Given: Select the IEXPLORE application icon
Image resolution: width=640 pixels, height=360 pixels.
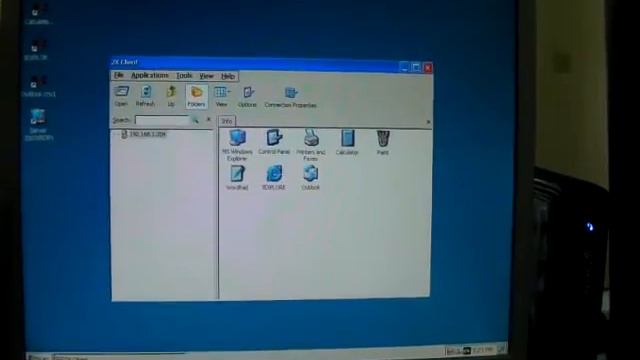Looking at the screenshot, I should [273, 178].
